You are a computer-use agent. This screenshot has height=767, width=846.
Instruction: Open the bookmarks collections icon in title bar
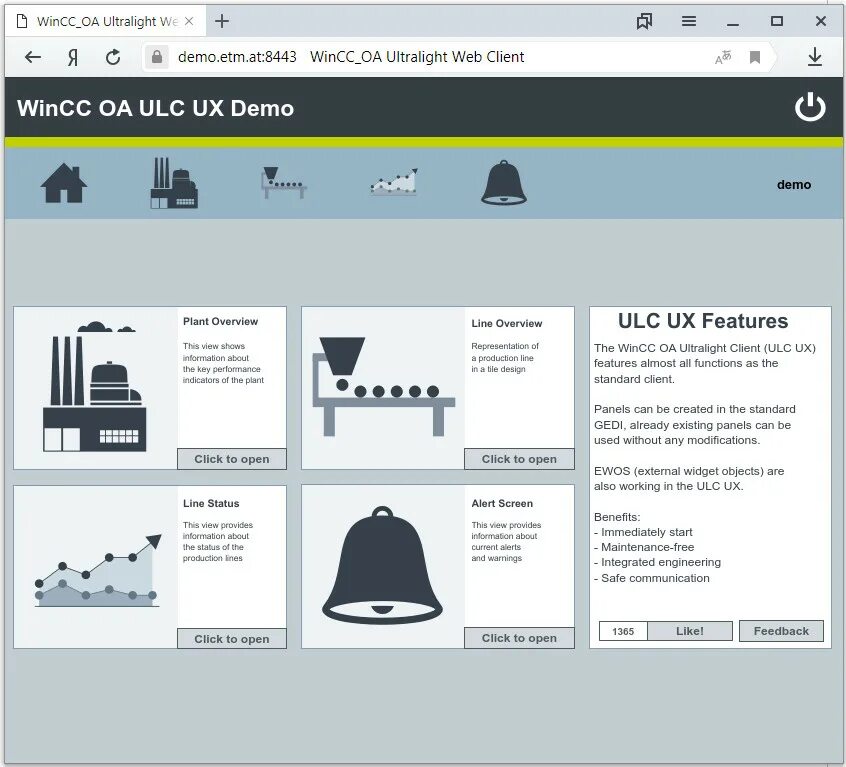(644, 21)
